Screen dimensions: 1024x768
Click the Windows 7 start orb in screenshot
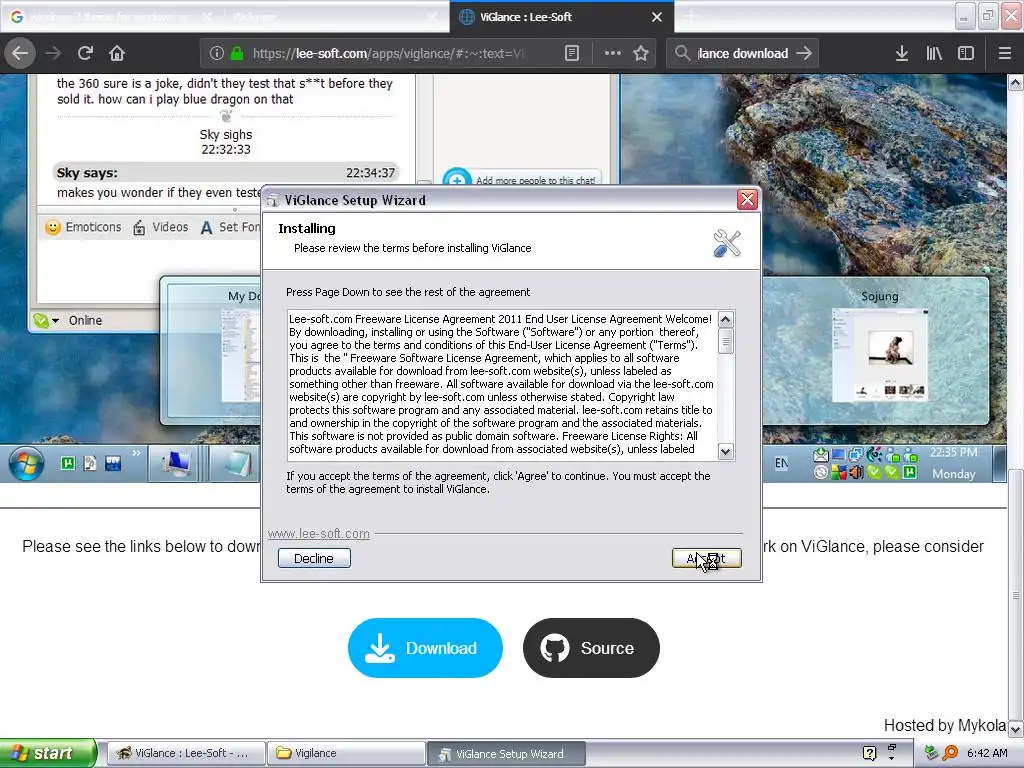[26, 464]
